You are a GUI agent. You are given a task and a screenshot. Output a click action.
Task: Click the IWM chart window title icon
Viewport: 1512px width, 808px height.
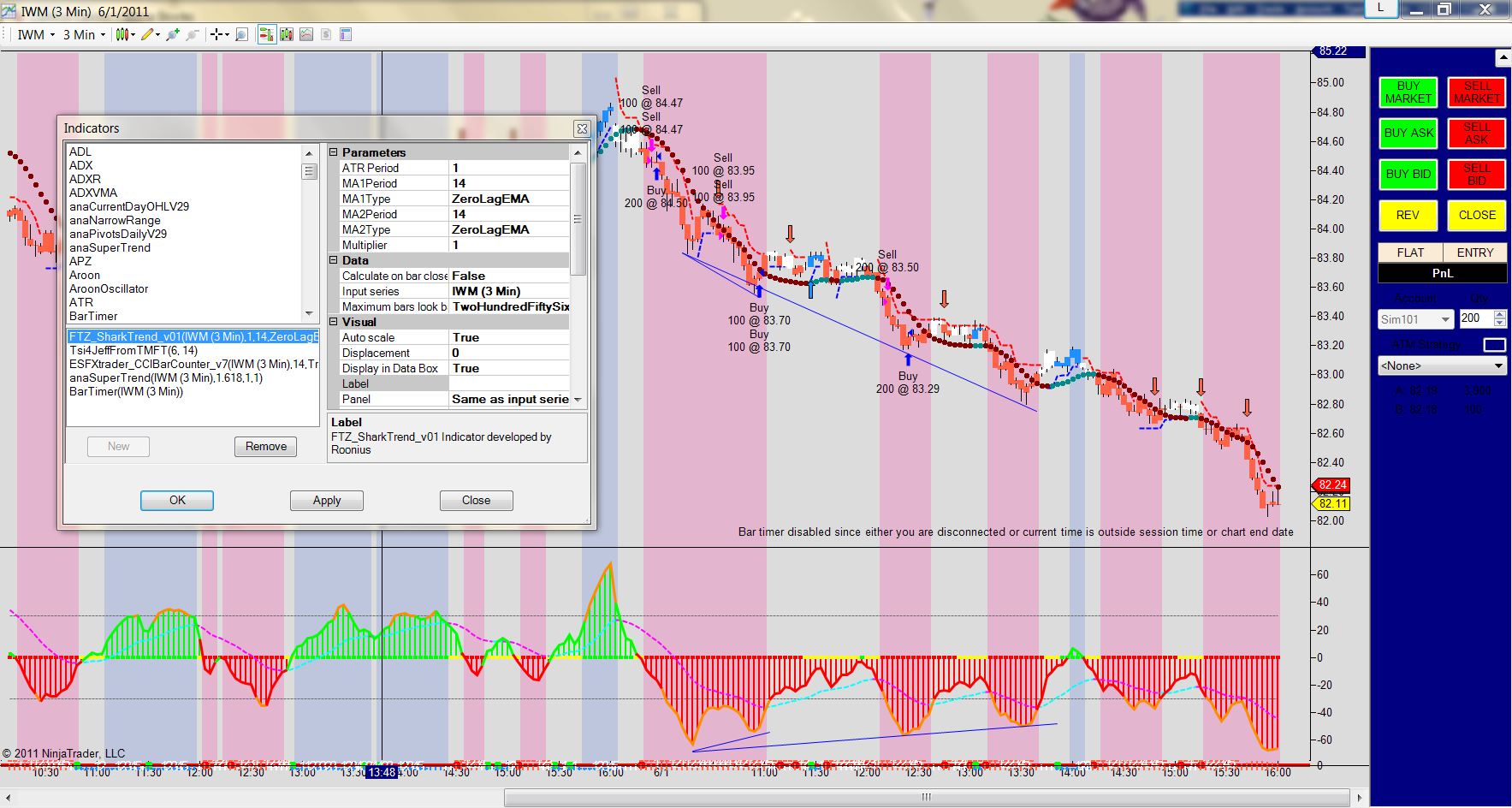[x=10, y=11]
